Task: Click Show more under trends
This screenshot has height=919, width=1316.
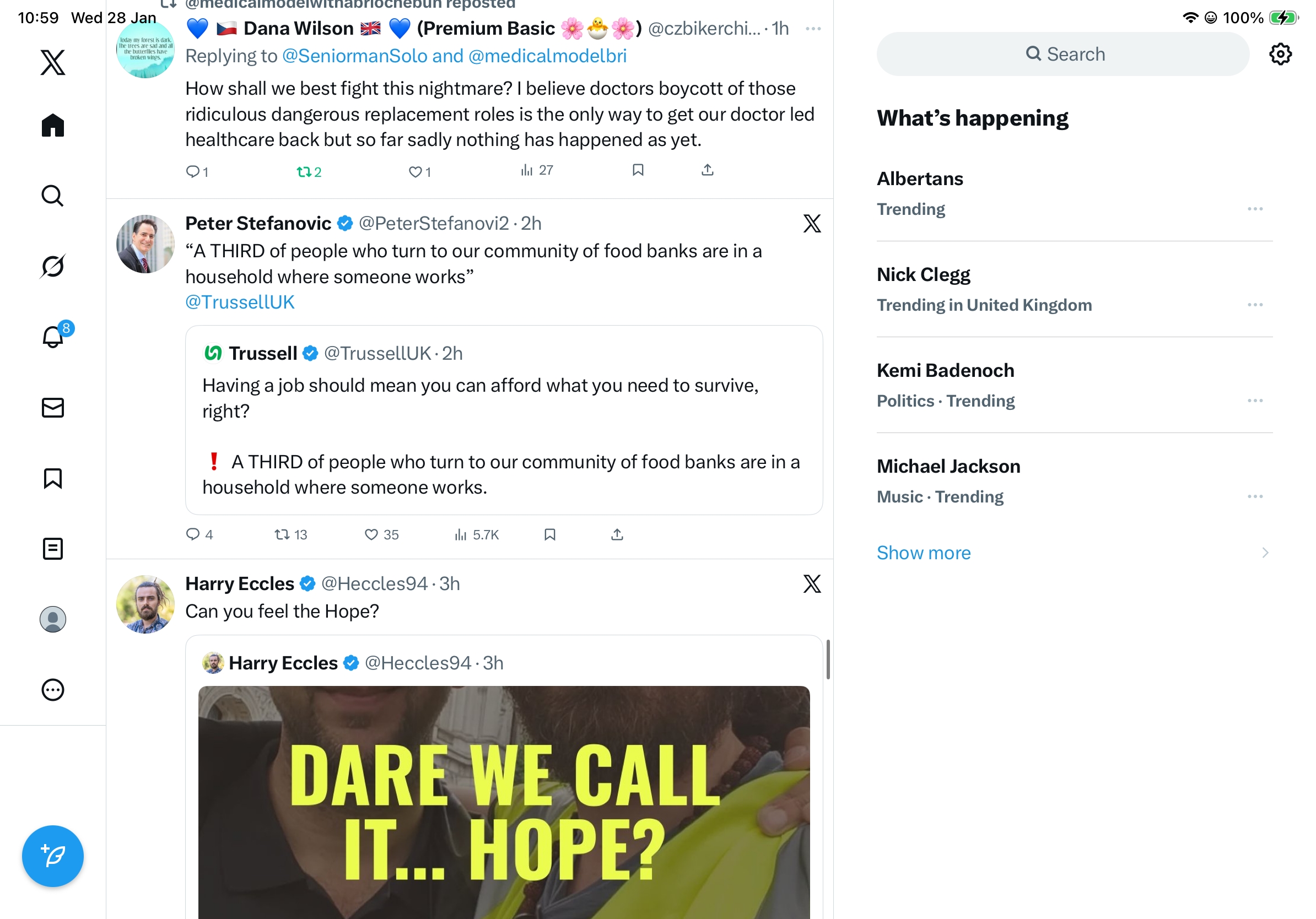Action: (923, 552)
